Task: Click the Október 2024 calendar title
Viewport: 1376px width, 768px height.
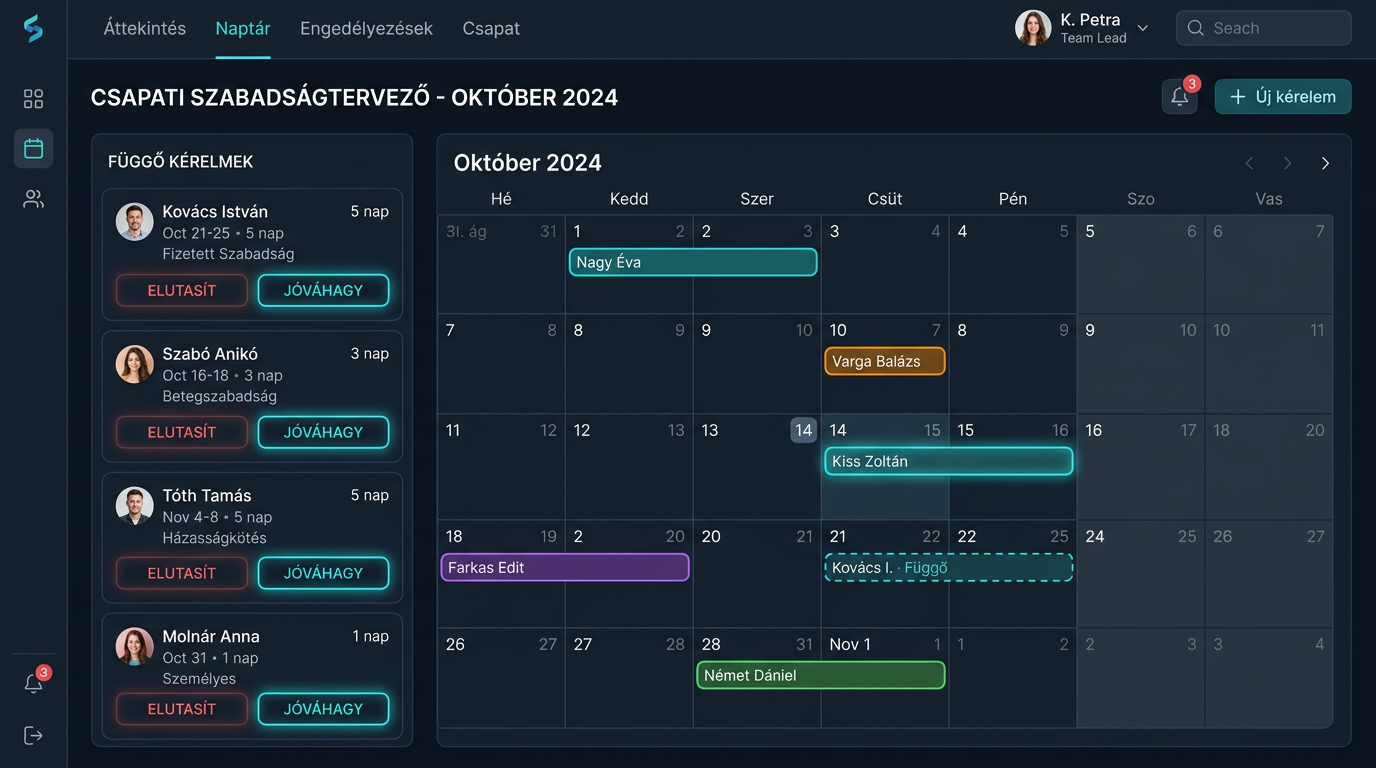Action: 528,162
